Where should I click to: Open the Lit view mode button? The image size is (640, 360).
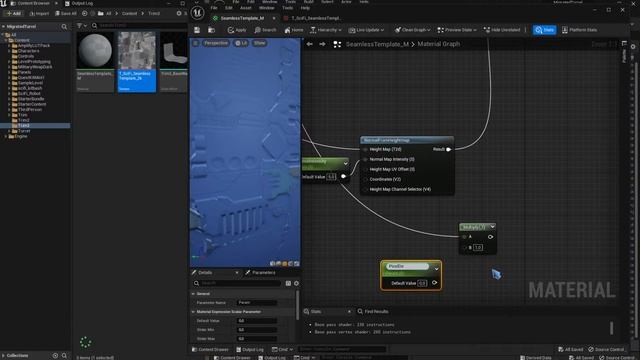pyautogui.click(x=241, y=43)
